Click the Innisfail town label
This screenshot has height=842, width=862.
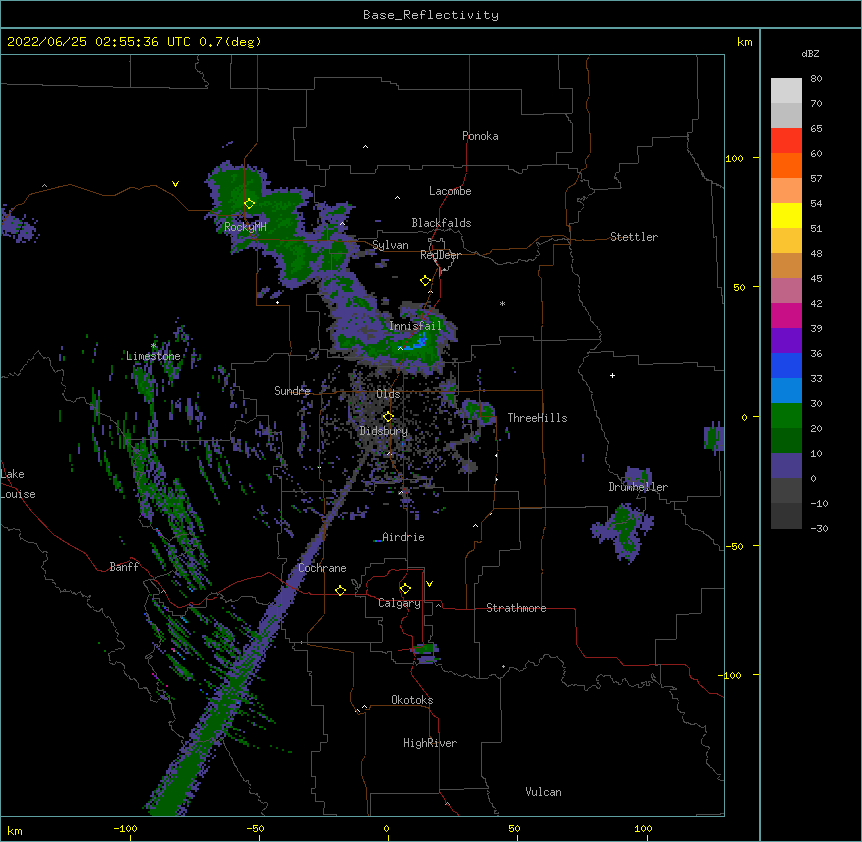coord(415,326)
